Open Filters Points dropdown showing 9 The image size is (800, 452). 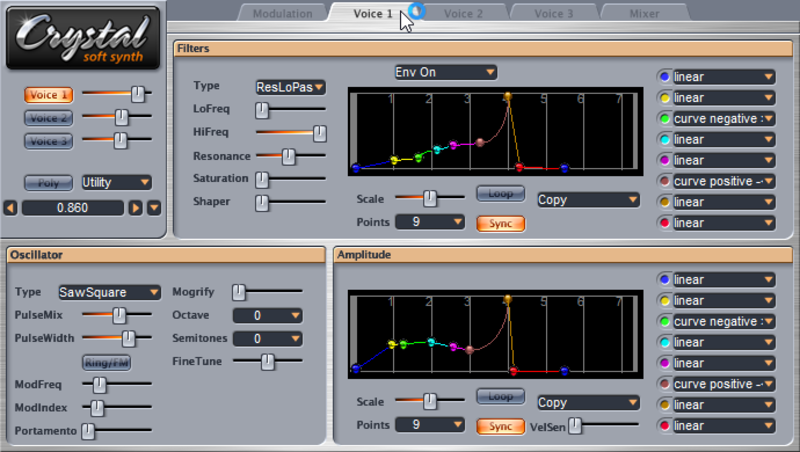click(430, 222)
